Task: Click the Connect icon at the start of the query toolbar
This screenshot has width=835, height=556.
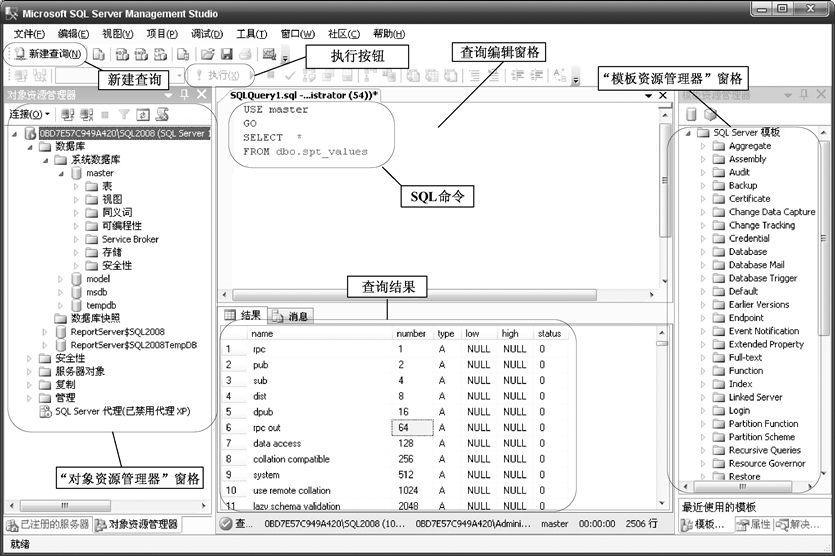Action: pyautogui.click(x=21, y=75)
